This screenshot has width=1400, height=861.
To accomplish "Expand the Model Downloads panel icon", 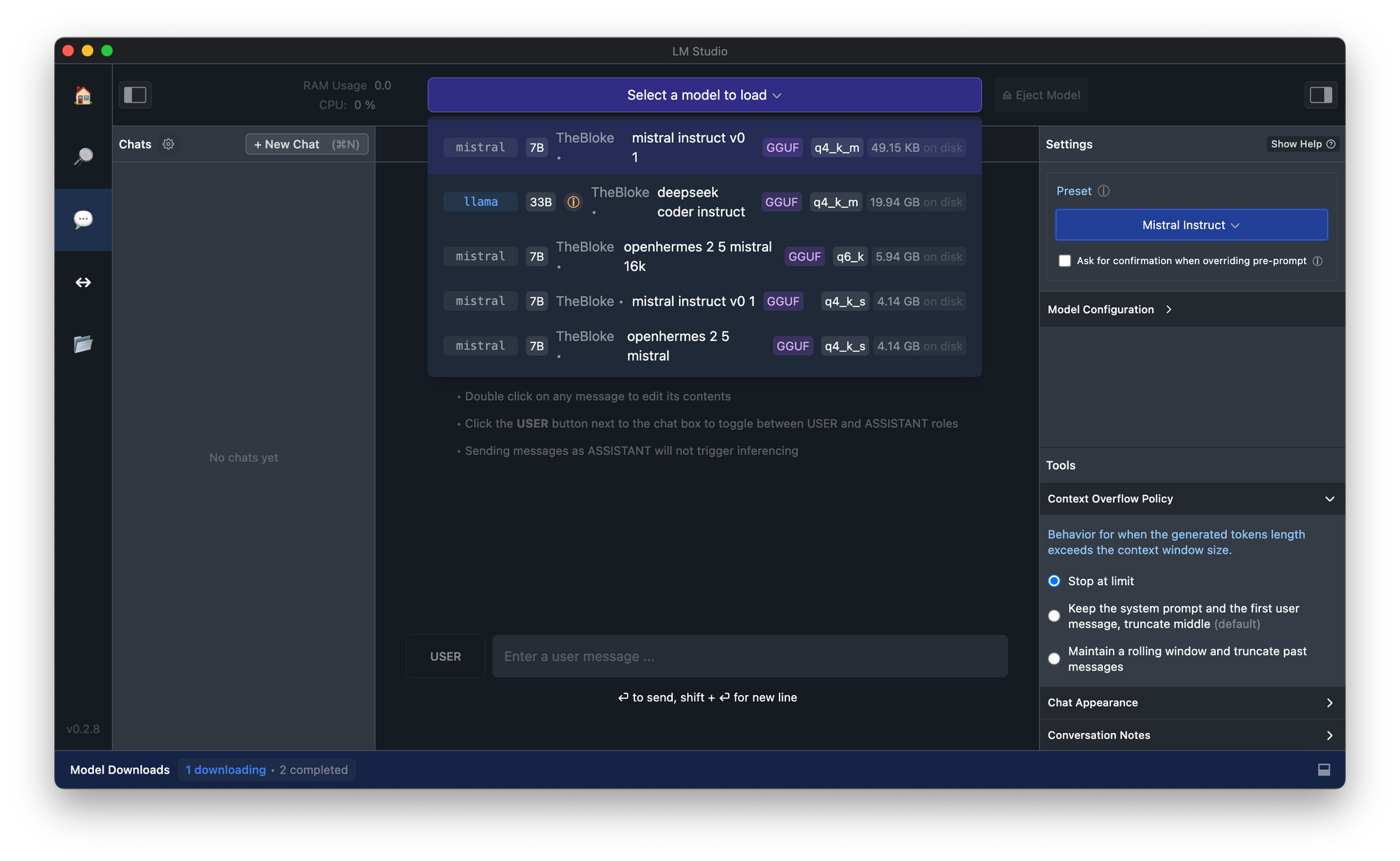I will (1324, 769).
